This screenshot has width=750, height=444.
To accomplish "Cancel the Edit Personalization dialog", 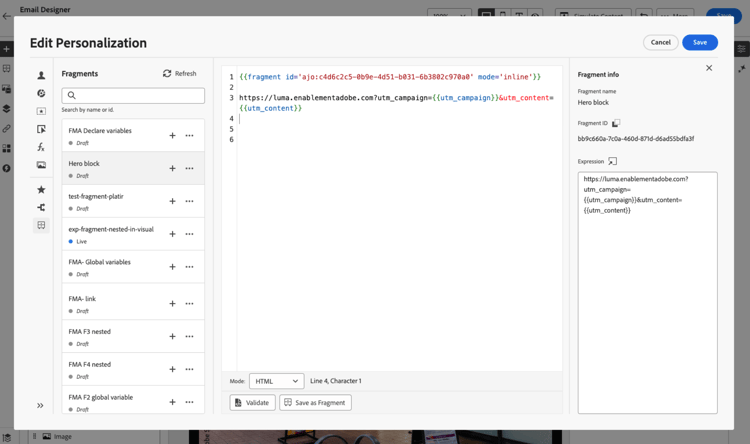I will tap(661, 42).
